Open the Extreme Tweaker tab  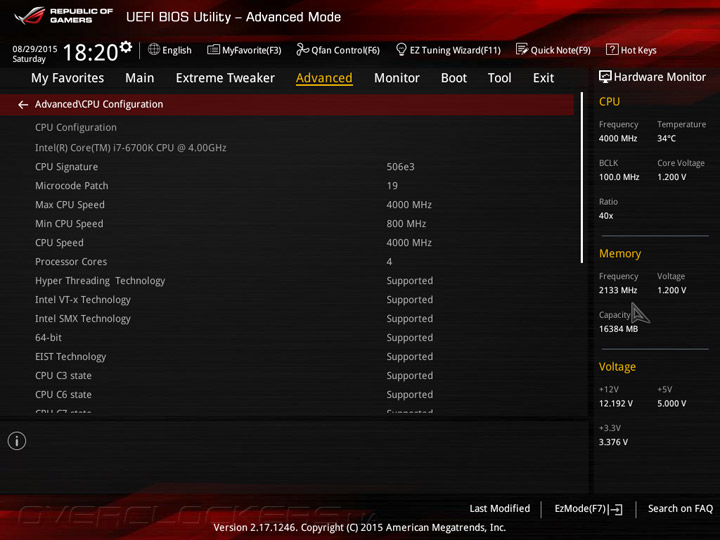225,78
